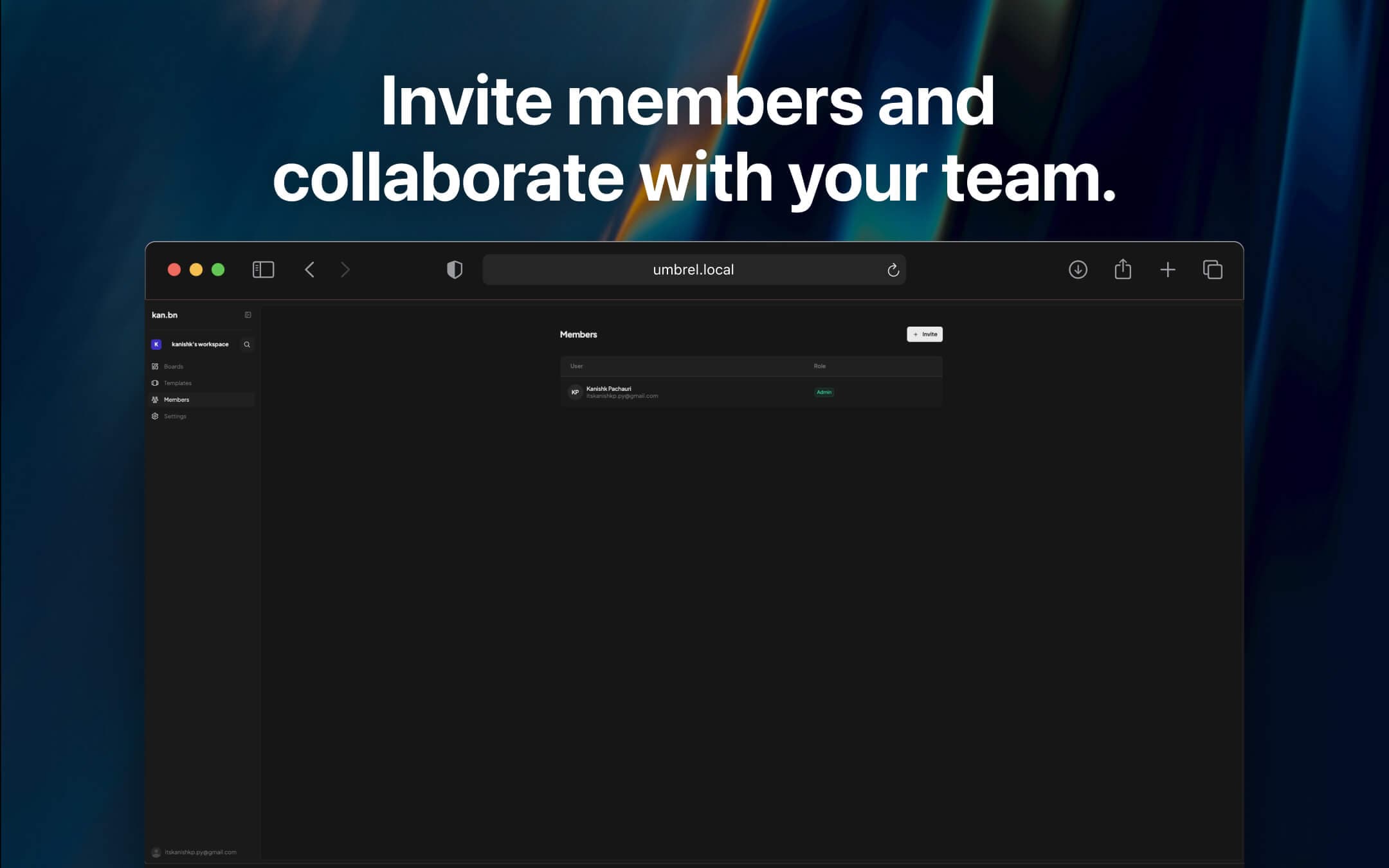The image size is (1389, 868).
Task: Open the Safari share sheet
Action: [x=1123, y=269]
